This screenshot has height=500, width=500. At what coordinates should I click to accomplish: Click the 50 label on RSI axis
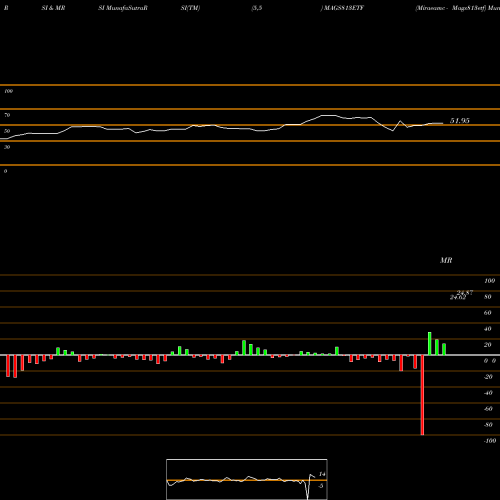pyautogui.click(x=7, y=131)
